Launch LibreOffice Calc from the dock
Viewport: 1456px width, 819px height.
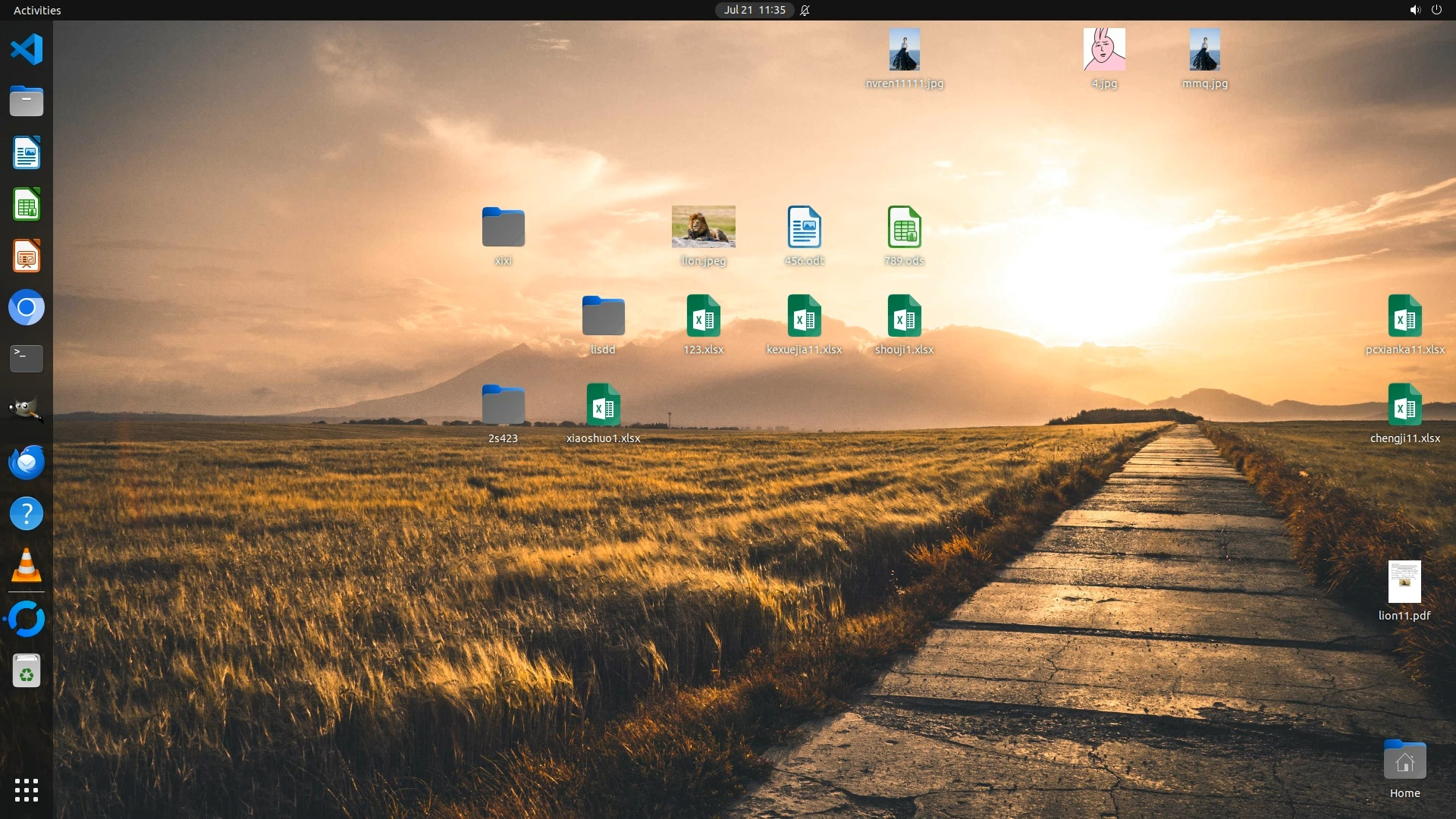point(27,205)
